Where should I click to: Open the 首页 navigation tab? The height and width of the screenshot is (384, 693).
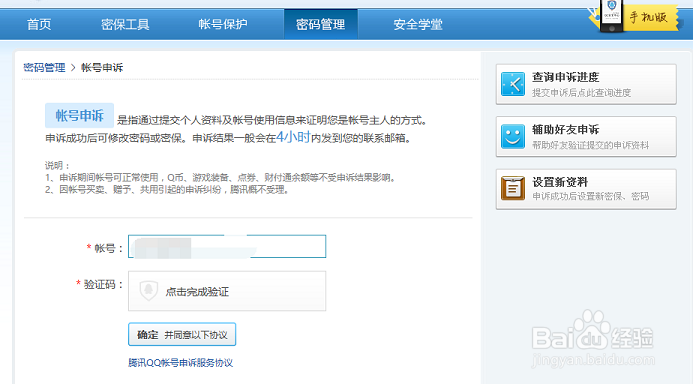[39, 24]
